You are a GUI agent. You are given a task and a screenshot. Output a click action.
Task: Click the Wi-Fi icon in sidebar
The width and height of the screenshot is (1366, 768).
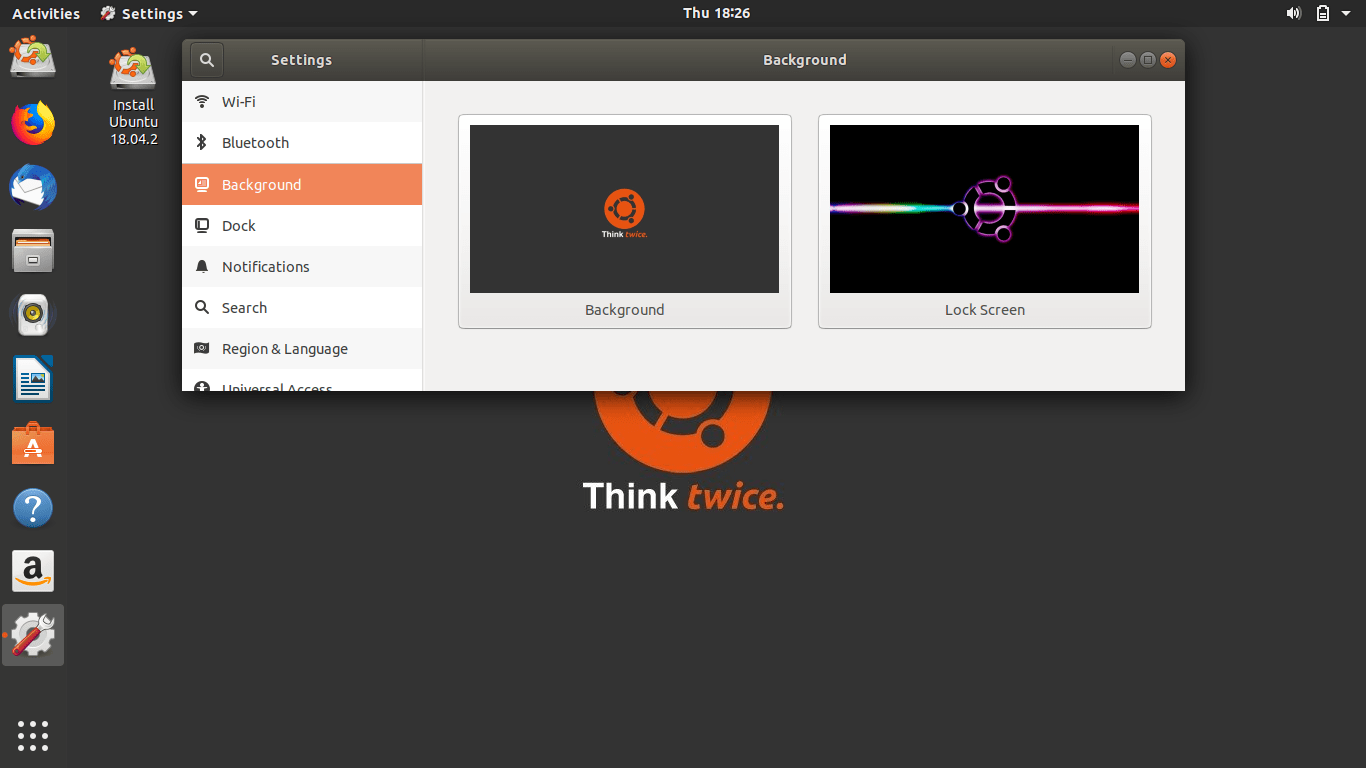pos(202,102)
